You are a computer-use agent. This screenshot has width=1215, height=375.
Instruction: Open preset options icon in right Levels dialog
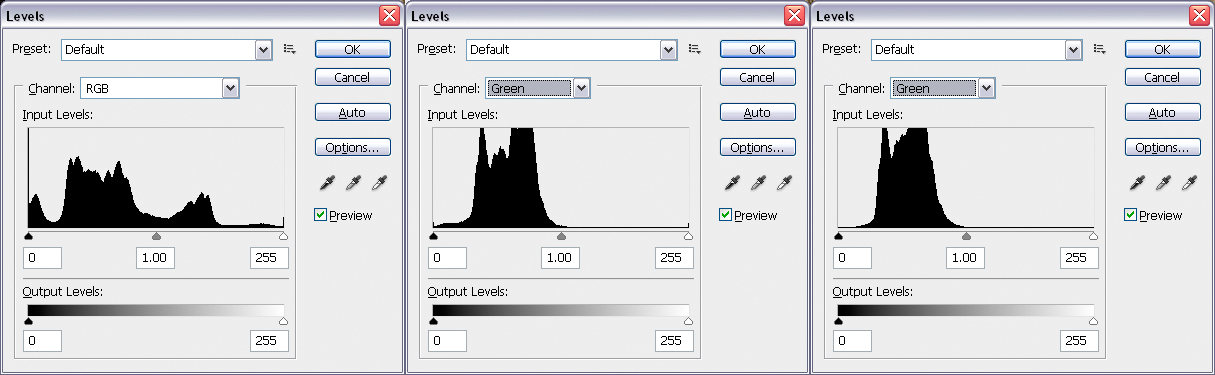point(1100,48)
